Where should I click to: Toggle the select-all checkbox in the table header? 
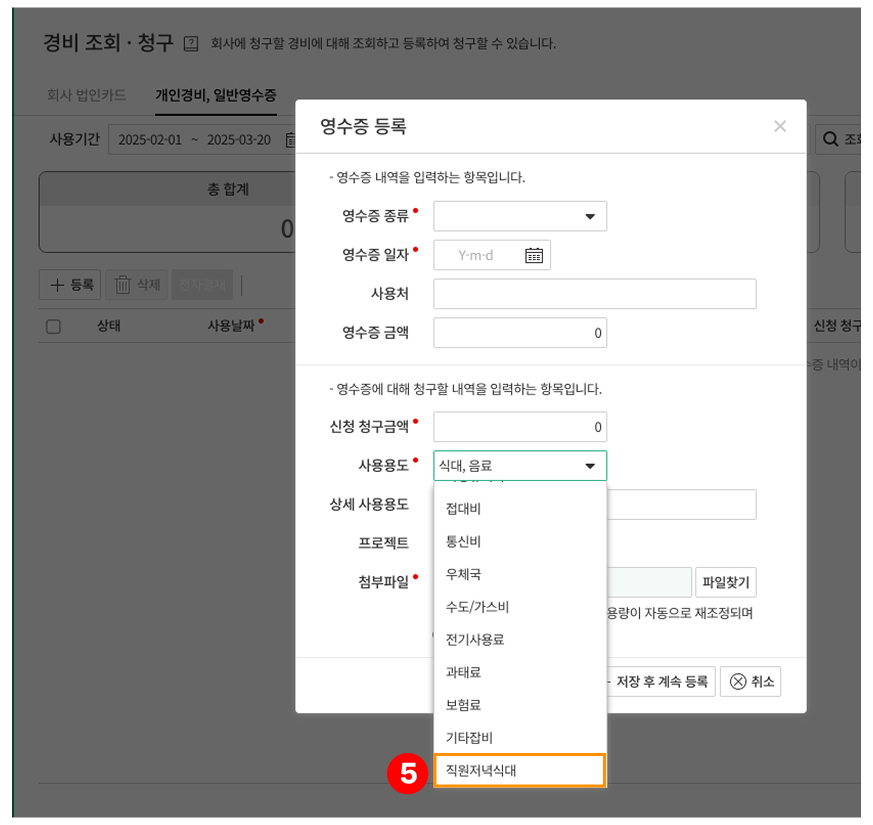click(x=53, y=326)
